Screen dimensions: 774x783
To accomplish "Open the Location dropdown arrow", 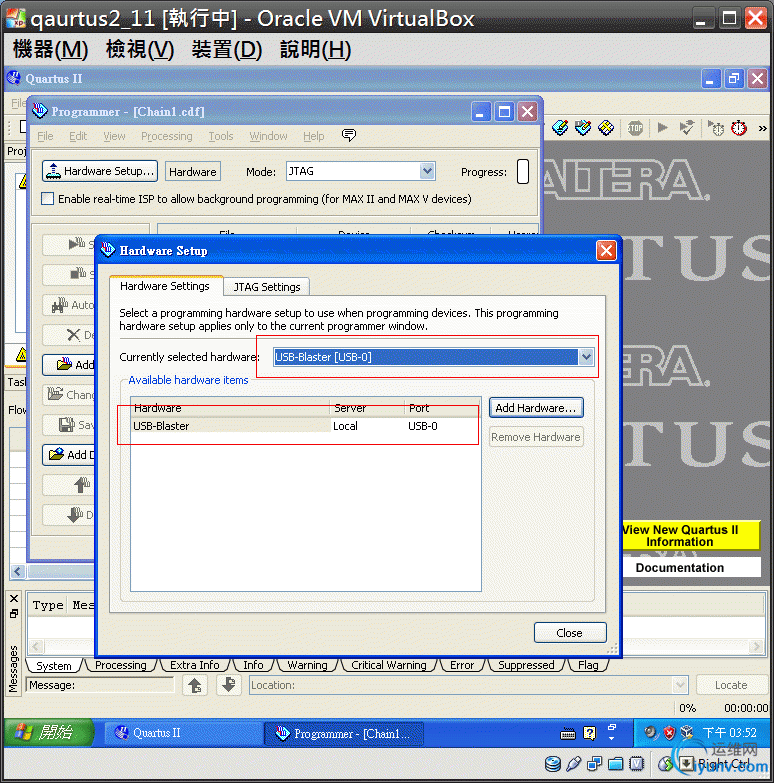I will coord(680,685).
